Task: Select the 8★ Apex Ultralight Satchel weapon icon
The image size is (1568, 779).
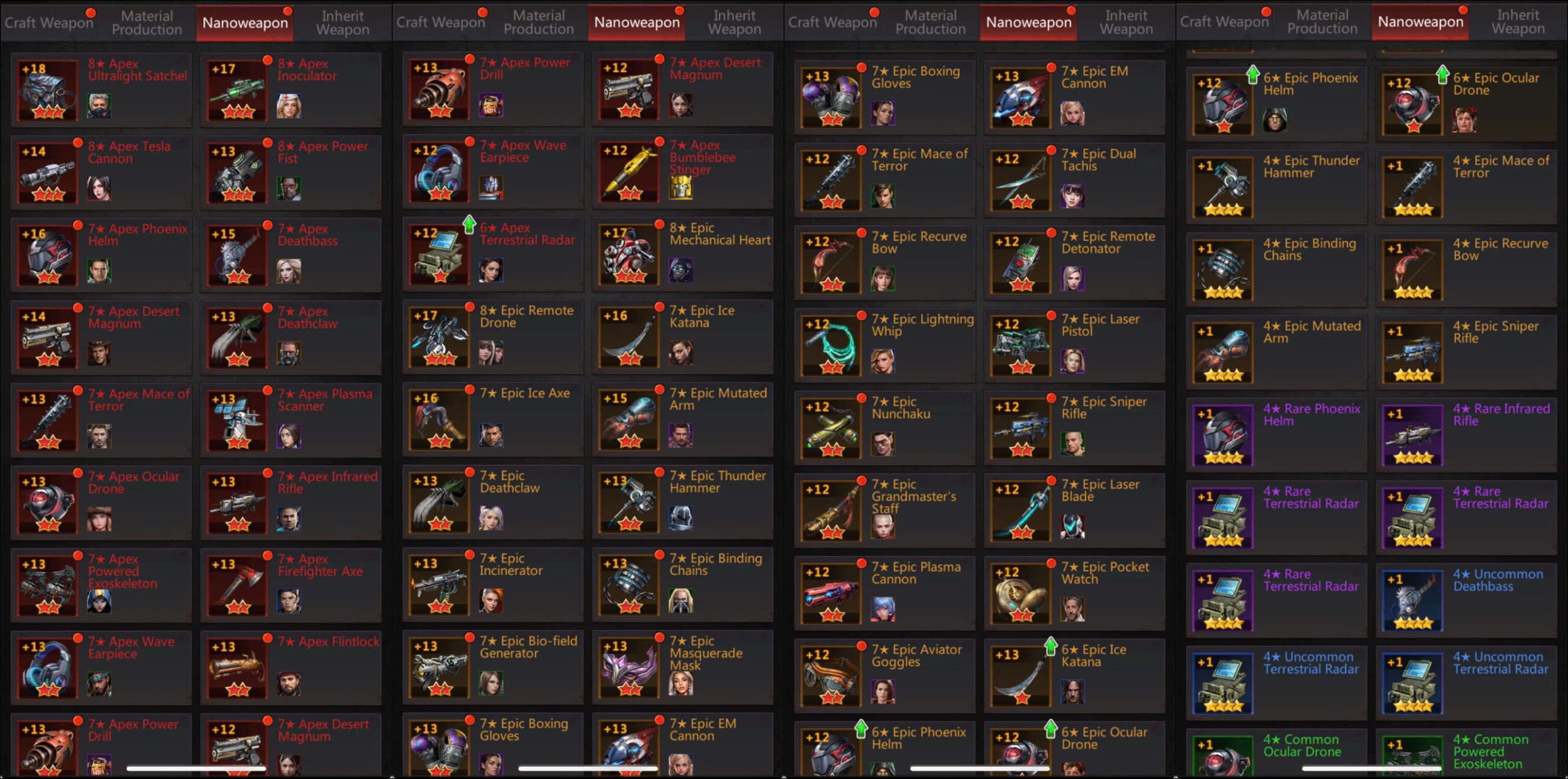Action: click(x=47, y=90)
